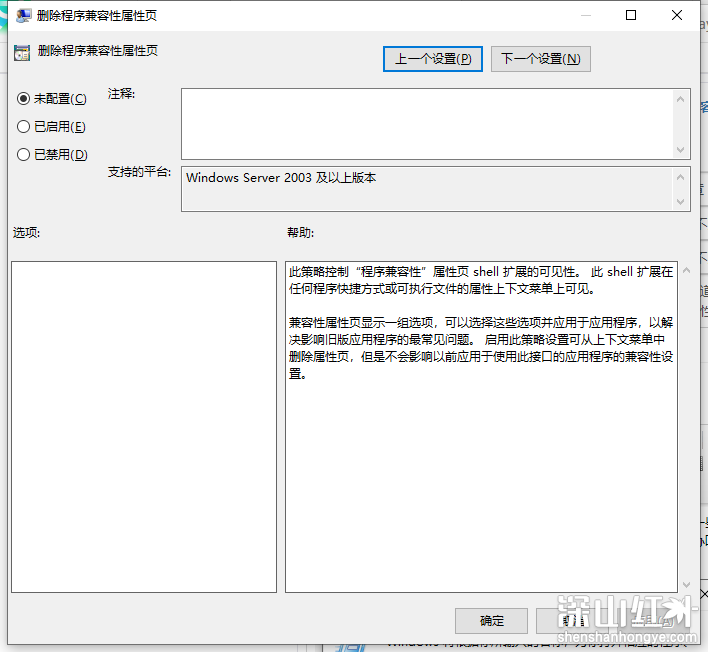Click the up arrow of the 帮助 scrollbar
The height and width of the screenshot is (652, 708).
(684, 272)
